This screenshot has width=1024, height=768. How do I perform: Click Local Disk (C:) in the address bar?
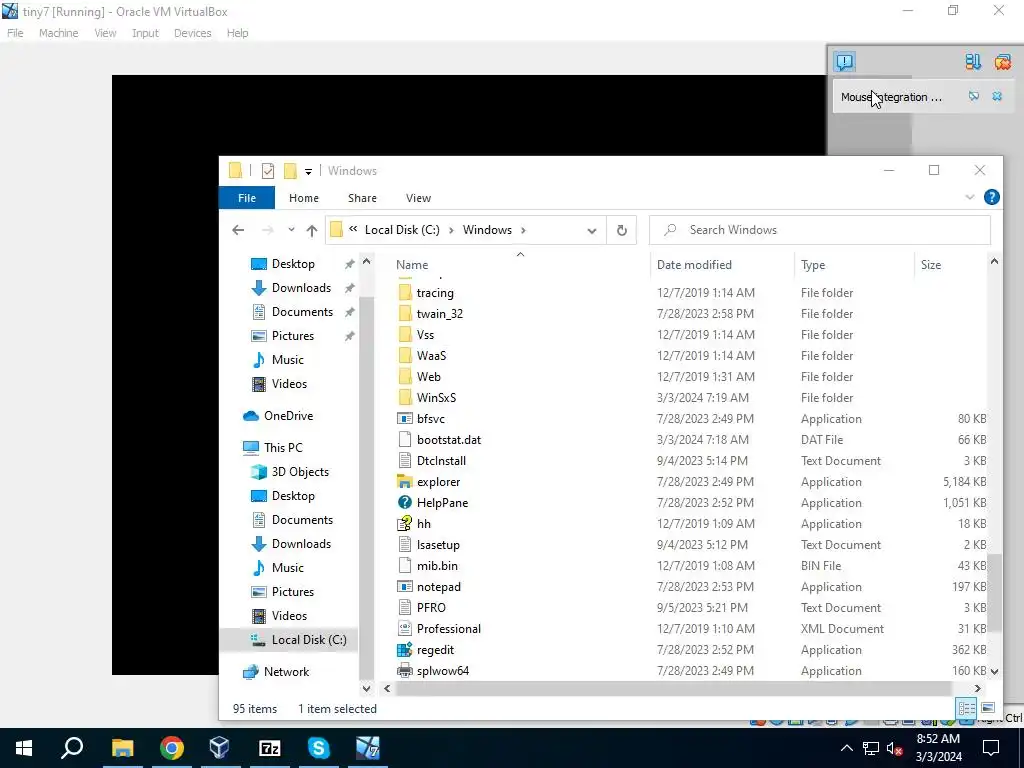click(402, 230)
